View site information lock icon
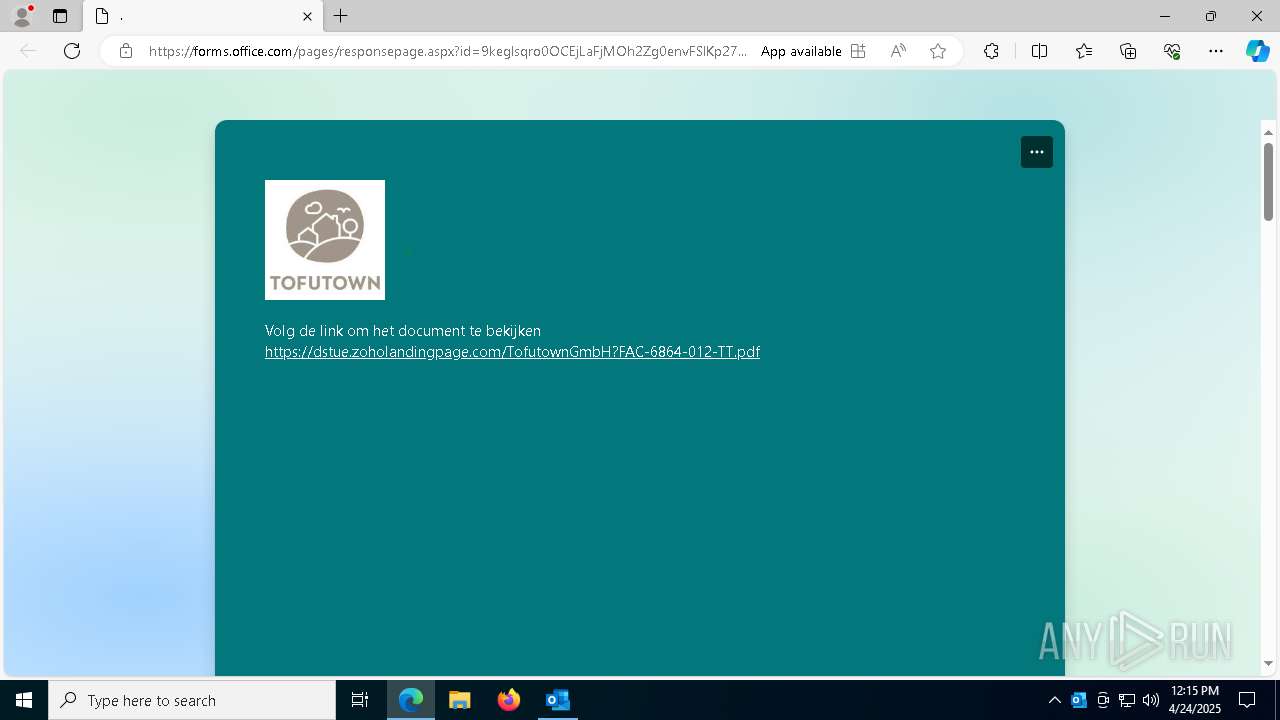The image size is (1280, 720). click(x=126, y=51)
